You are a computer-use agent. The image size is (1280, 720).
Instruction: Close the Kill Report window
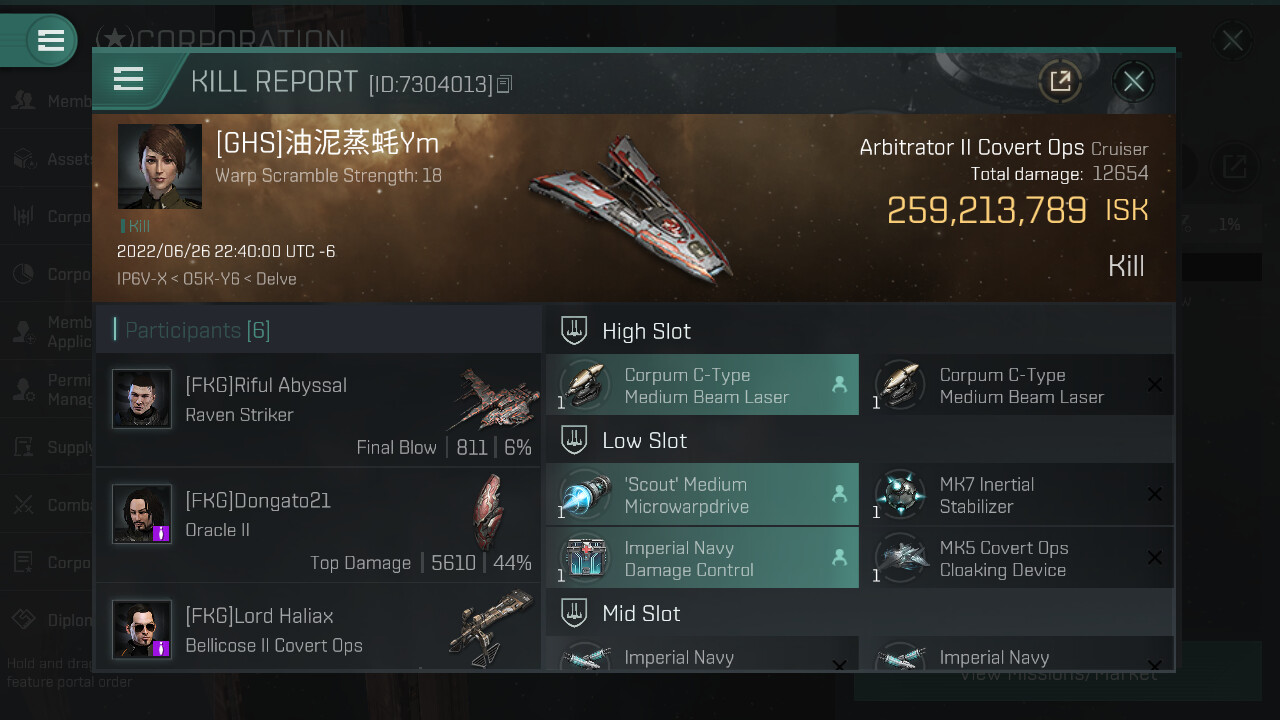1133,81
